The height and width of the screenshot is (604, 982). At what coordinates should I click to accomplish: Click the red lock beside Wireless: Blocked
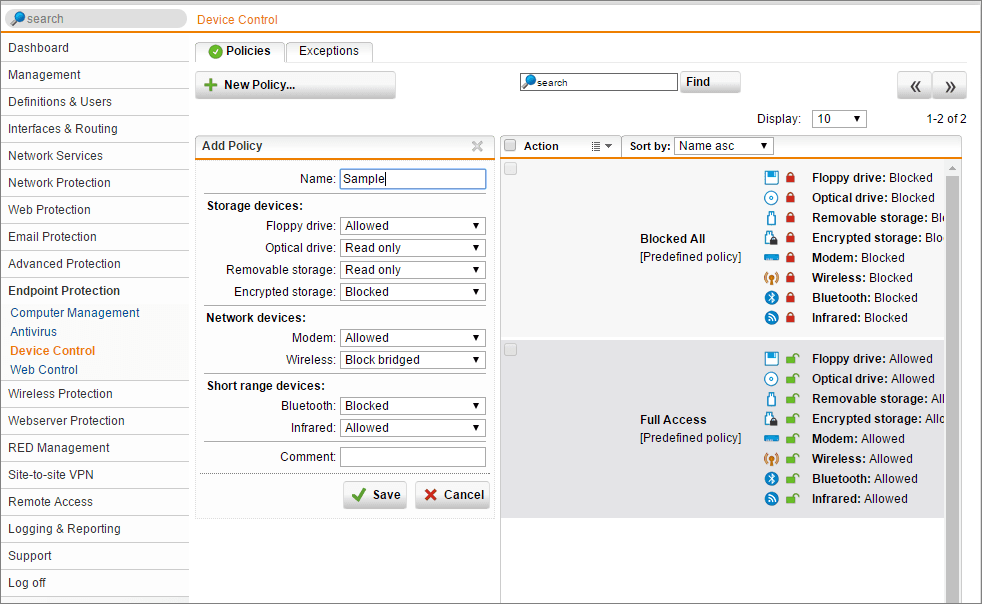790,277
